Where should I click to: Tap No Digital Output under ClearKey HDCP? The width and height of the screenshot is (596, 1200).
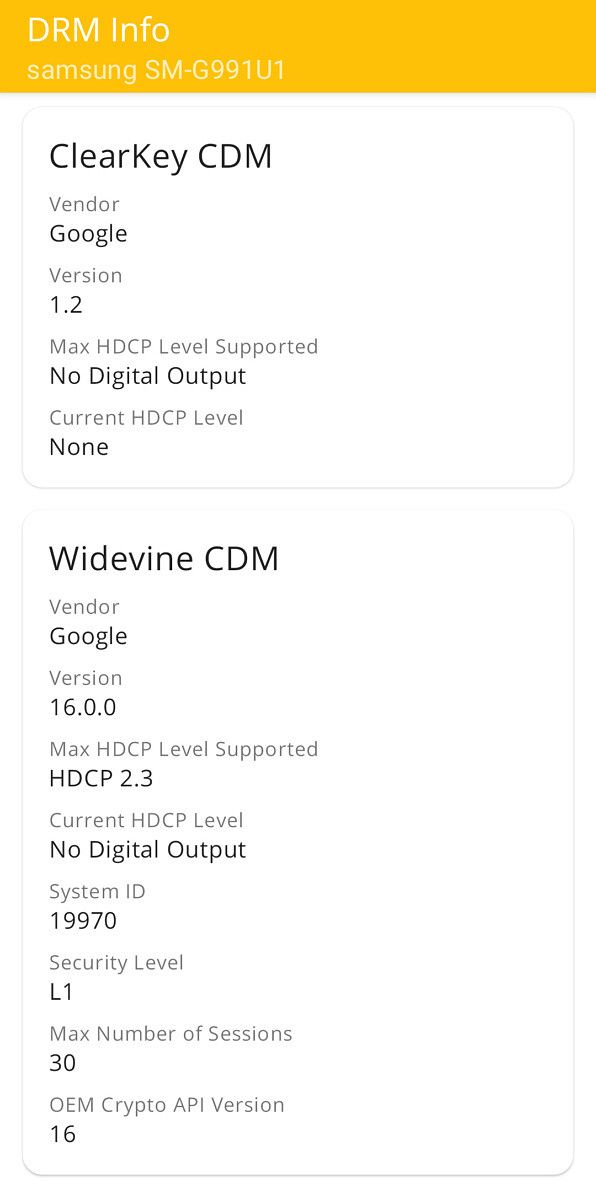pos(147,375)
